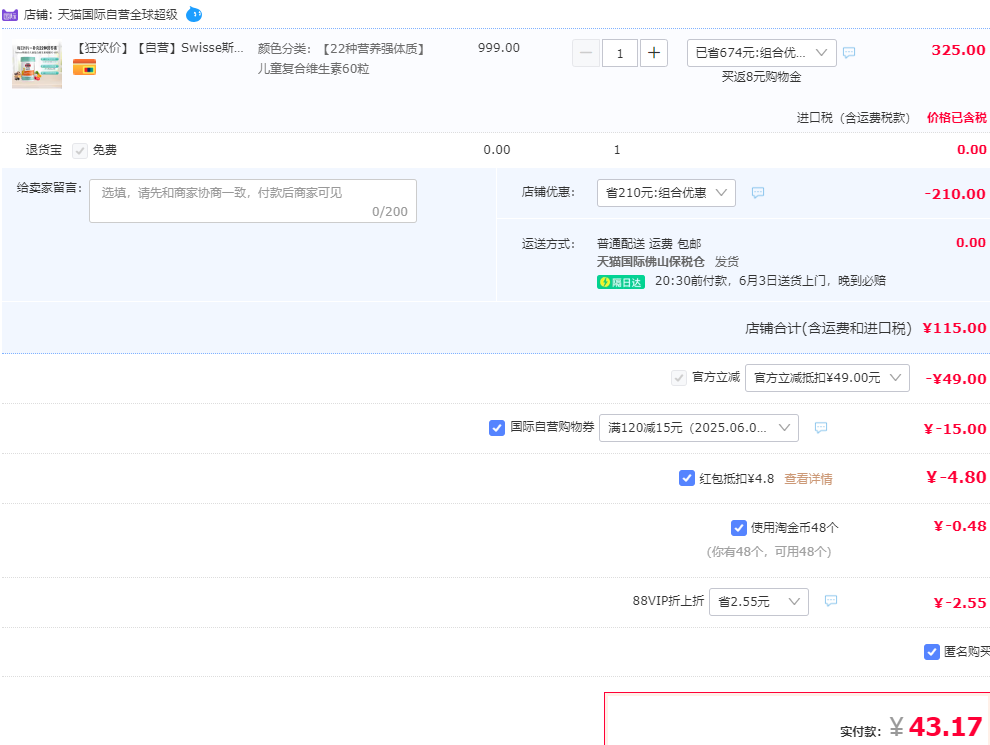Click the 价格已含税 label

coord(957,117)
